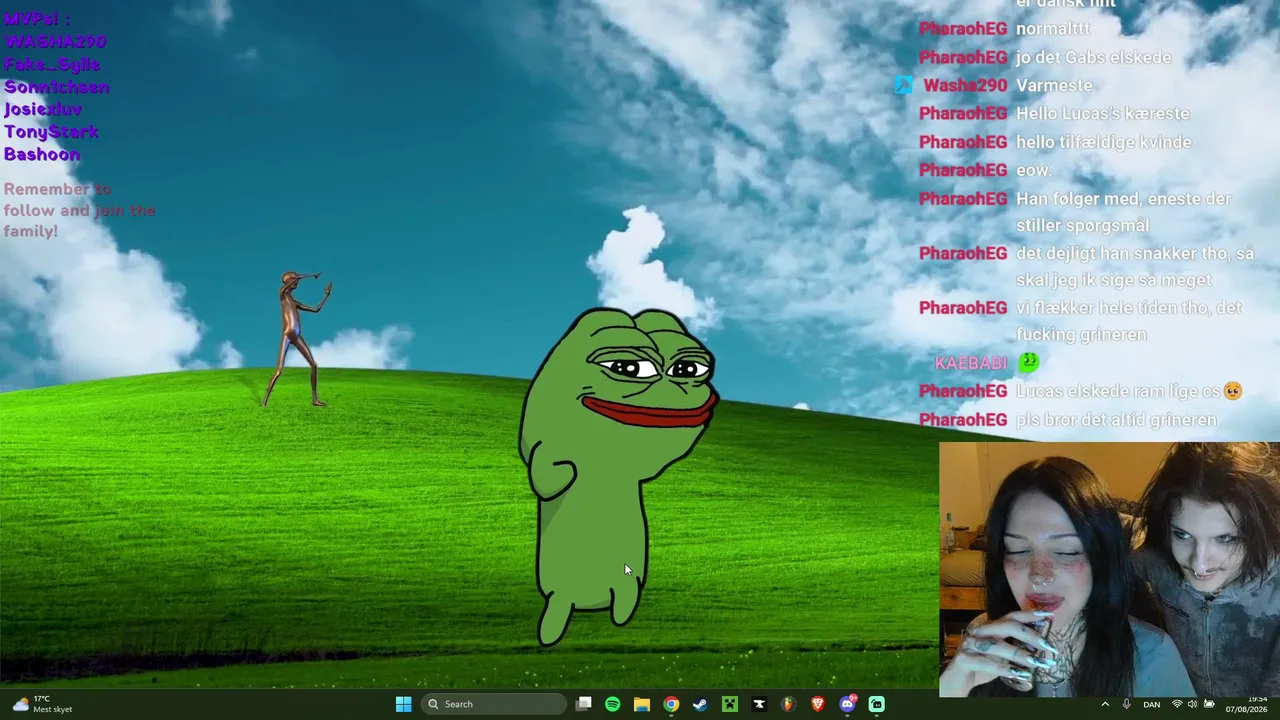Click the KAEBABI username in chat
This screenshot has width=1280, height=720.
pos(971,363)
